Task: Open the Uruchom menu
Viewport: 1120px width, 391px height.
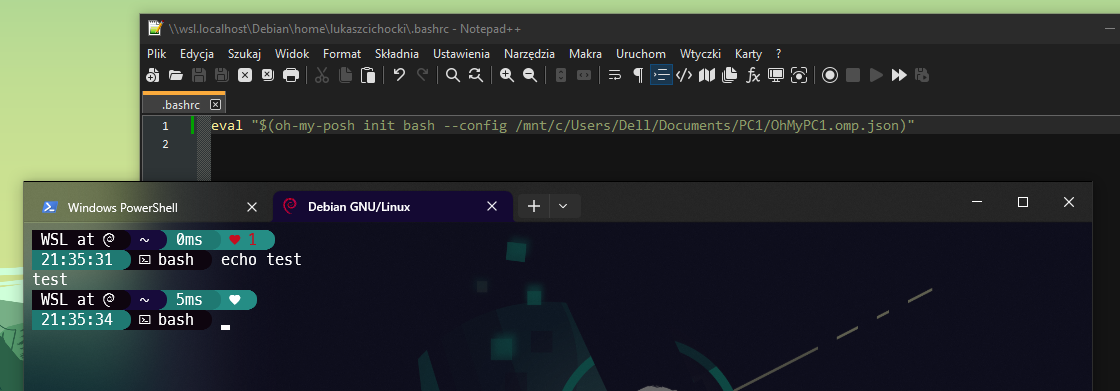Action: coord(641,54)
